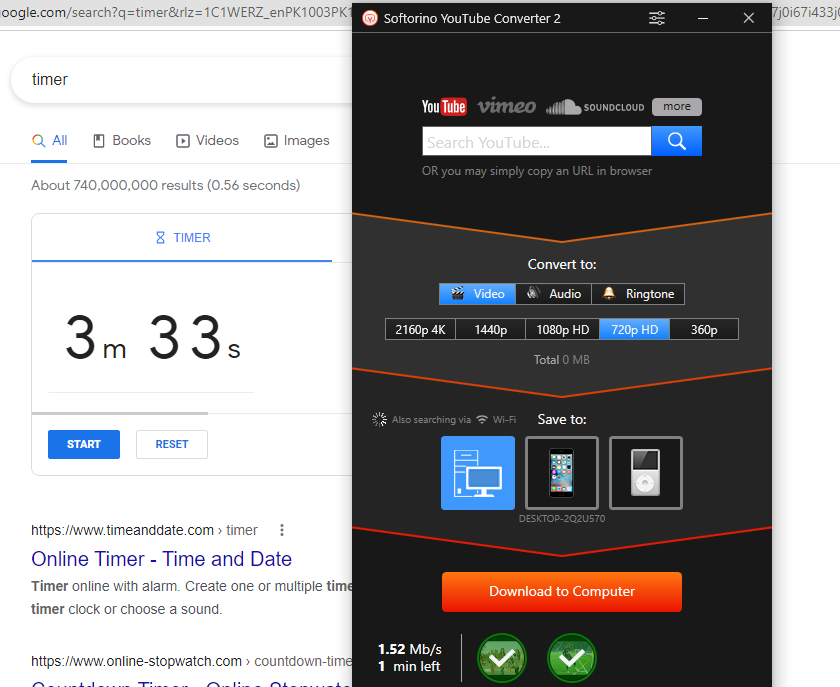Image resolution: width=840 pixels, height=687 pixels.
Task: Click the second completed download thumbnail
Action: click(x=572, y=658)
